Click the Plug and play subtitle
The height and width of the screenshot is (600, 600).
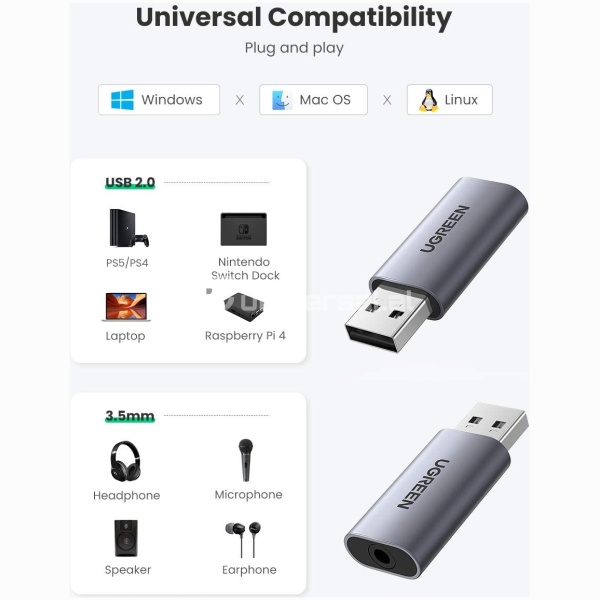294,48
